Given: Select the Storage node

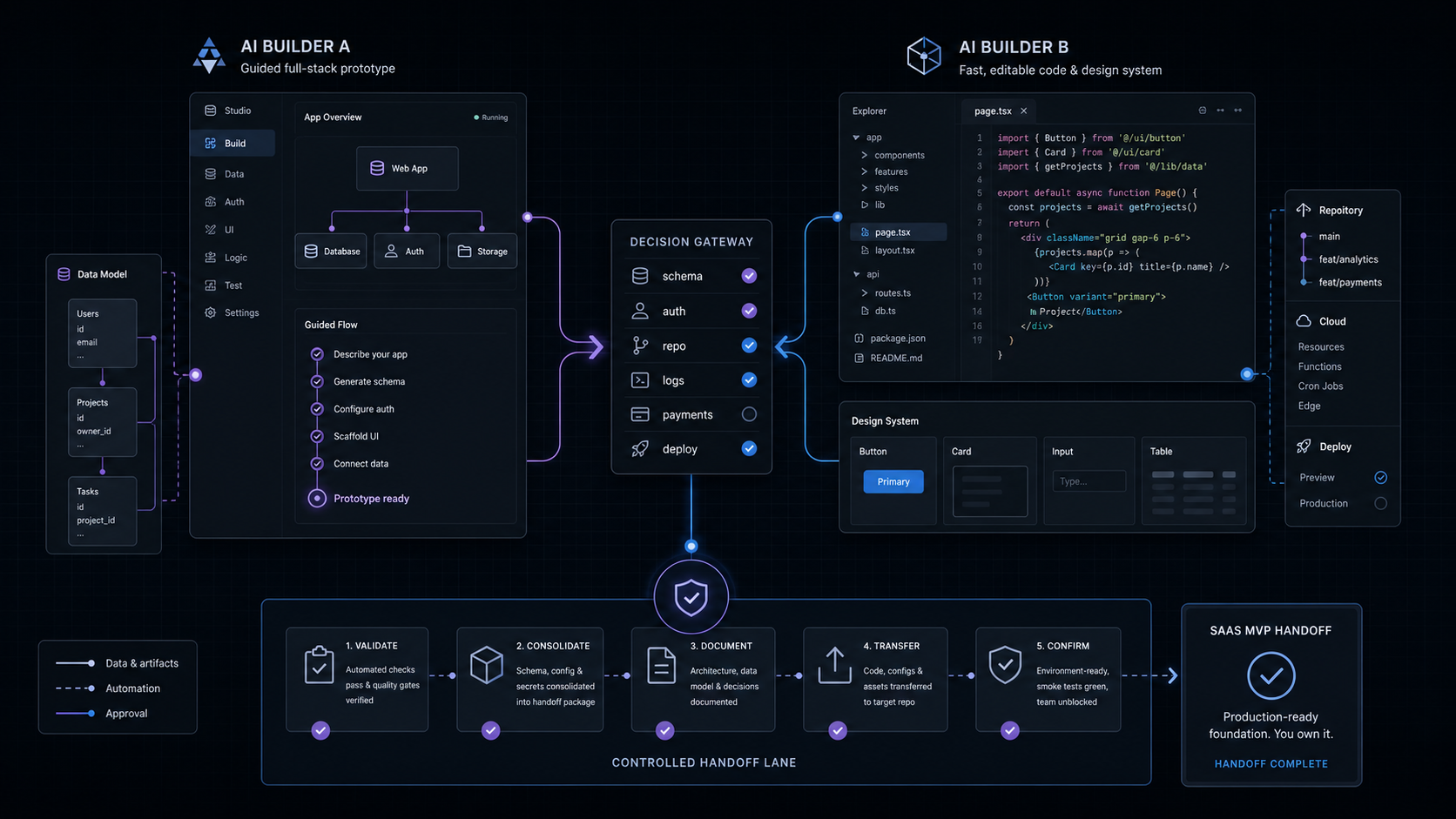Looking at the screenshot, I should pyautogui.click(x=482, y=251).
